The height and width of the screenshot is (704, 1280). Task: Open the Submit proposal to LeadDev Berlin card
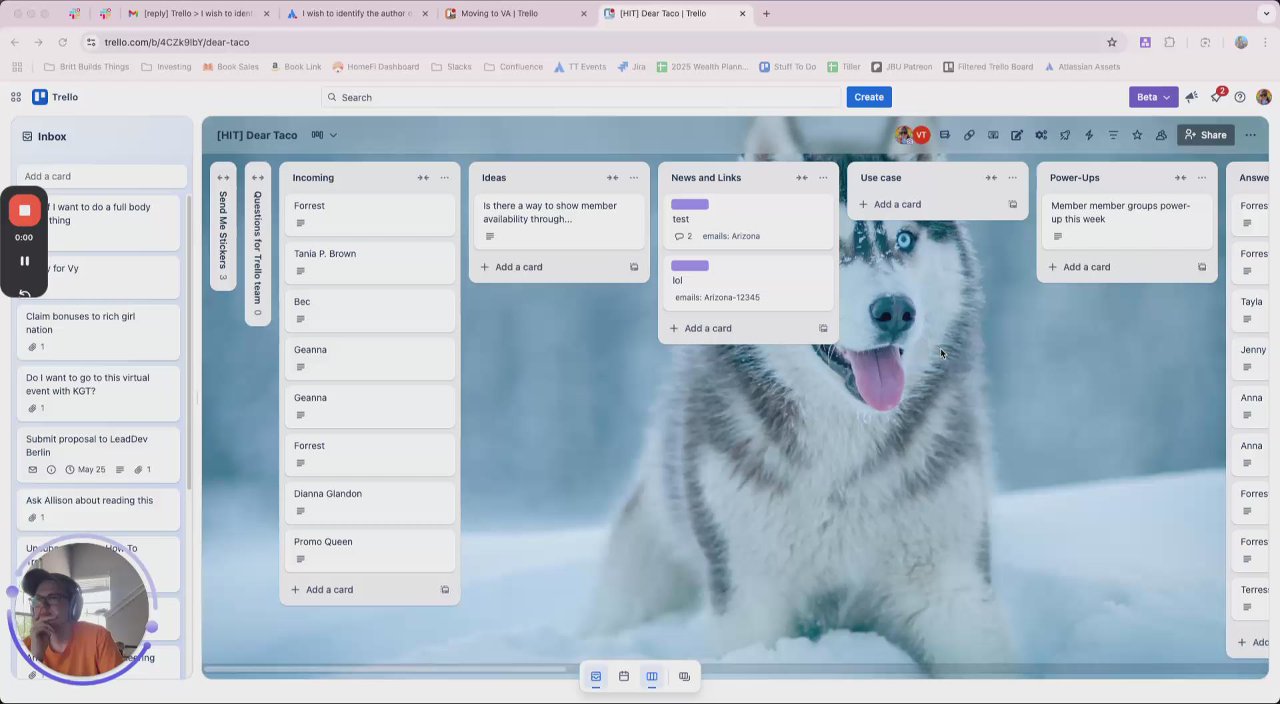click(98, 453)
